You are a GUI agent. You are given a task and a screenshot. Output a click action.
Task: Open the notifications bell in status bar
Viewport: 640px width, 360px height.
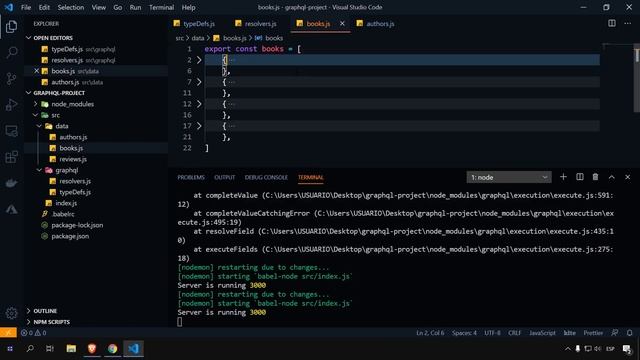[630, 333]
